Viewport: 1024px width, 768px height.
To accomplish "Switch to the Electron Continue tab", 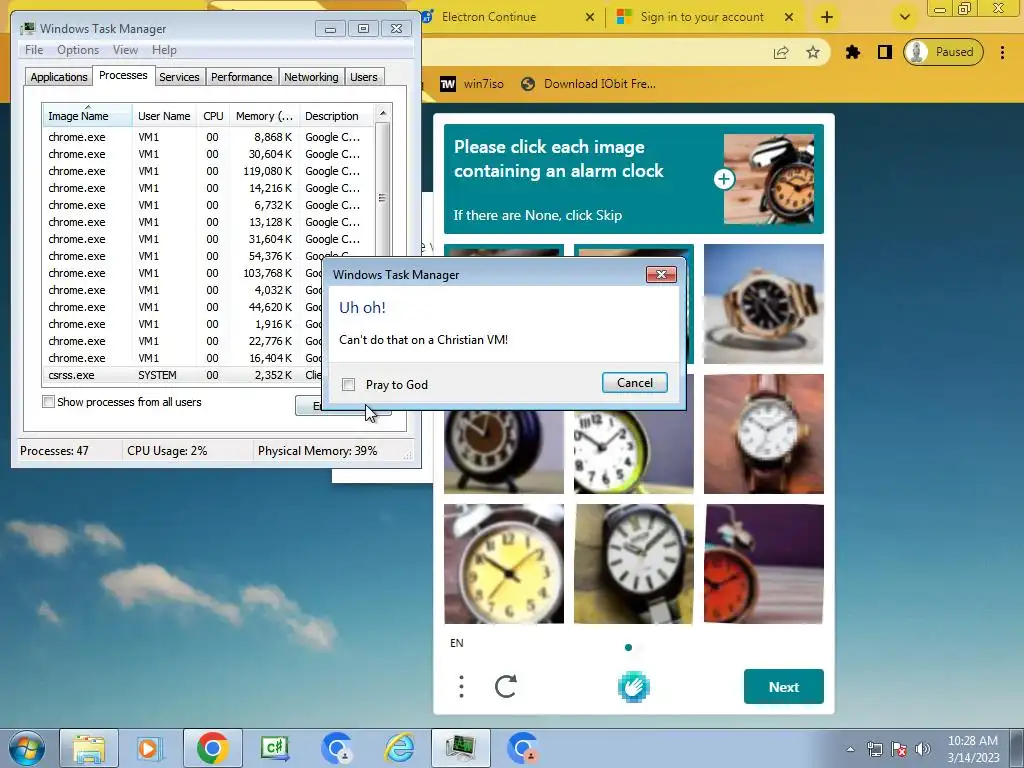I will (x=506, y=17).
